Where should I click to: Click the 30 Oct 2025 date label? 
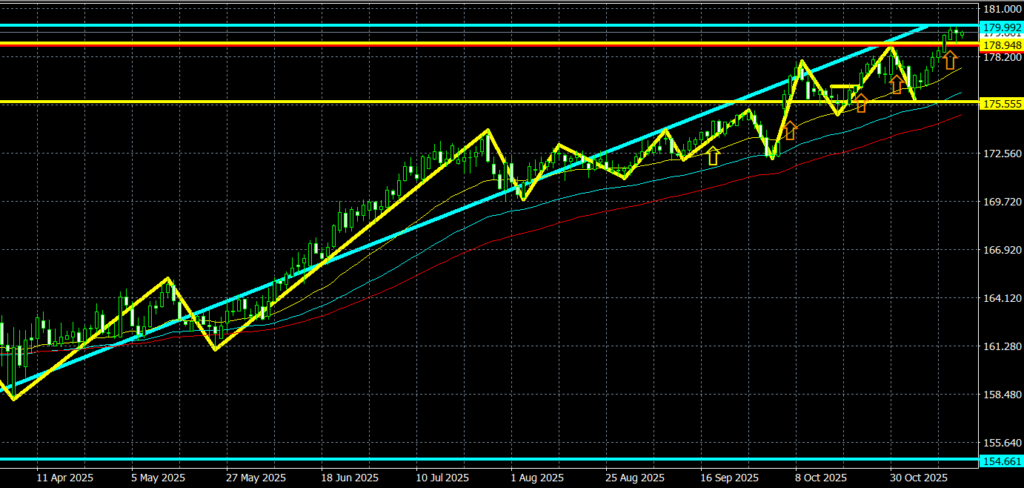tap(918, 477)
